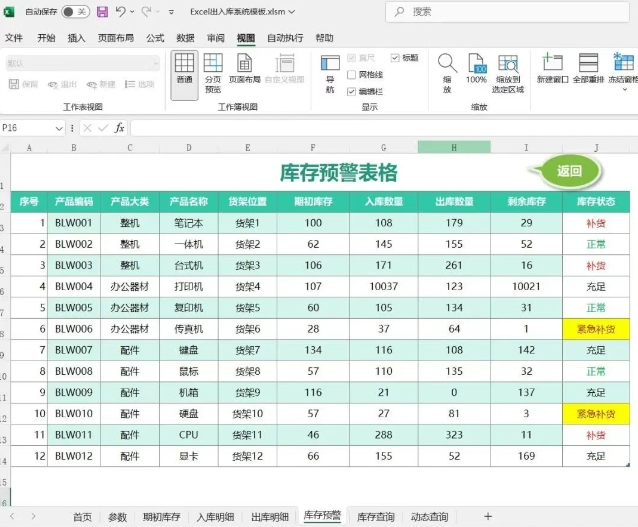
Task: Select the CPU product name cell
Action: click(x=188, y=435)
